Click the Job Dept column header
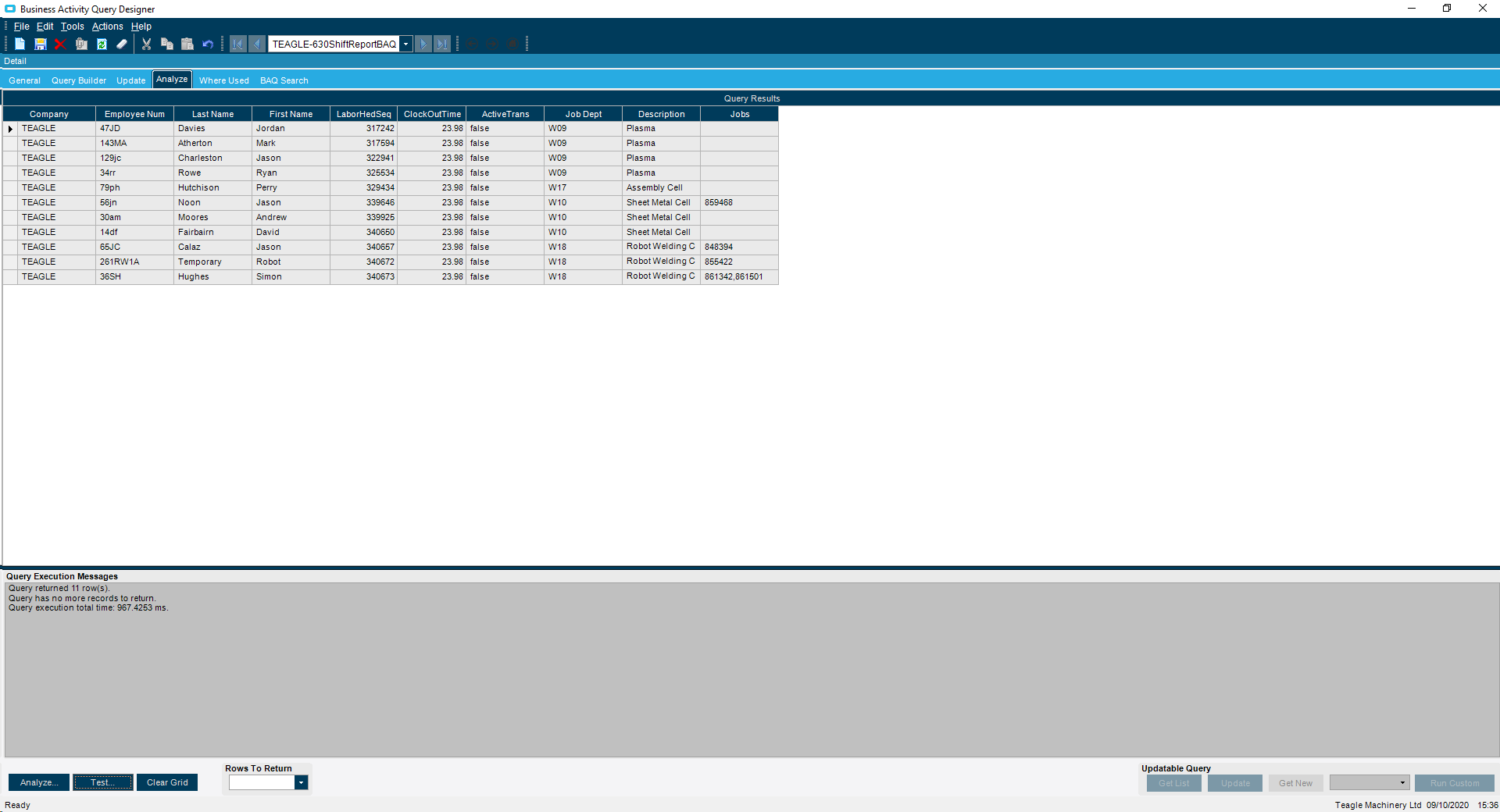Viewport: 1500px width, 812px height. (x=584, y=114)
